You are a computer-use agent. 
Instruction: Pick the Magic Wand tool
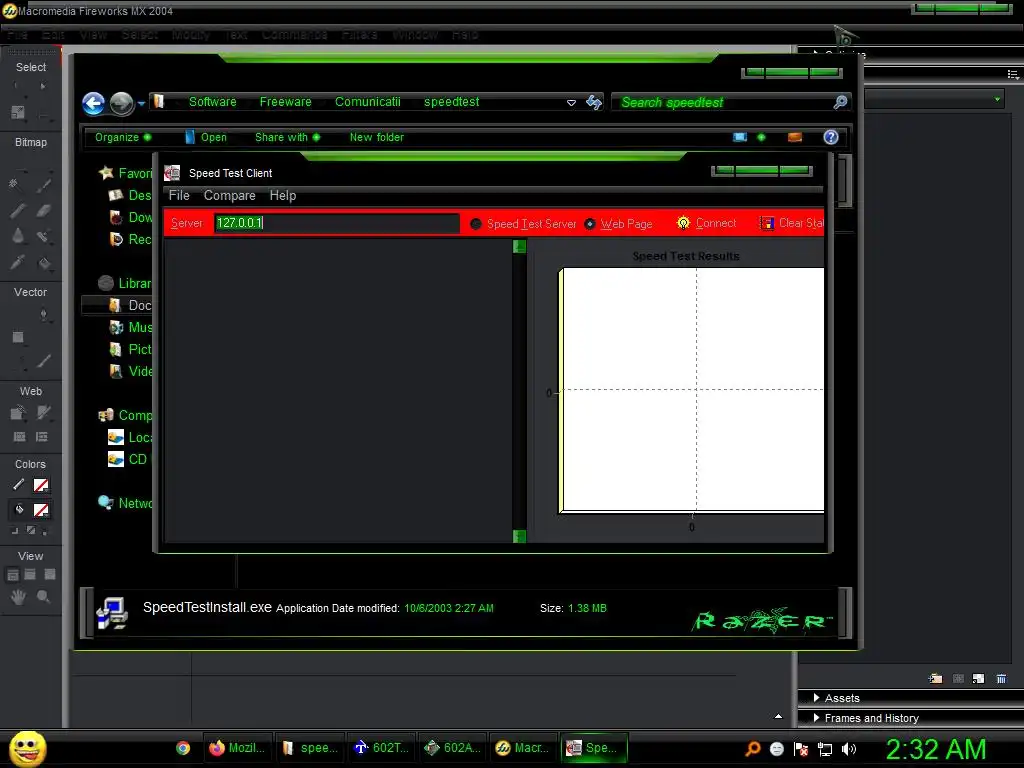(14, 185)
